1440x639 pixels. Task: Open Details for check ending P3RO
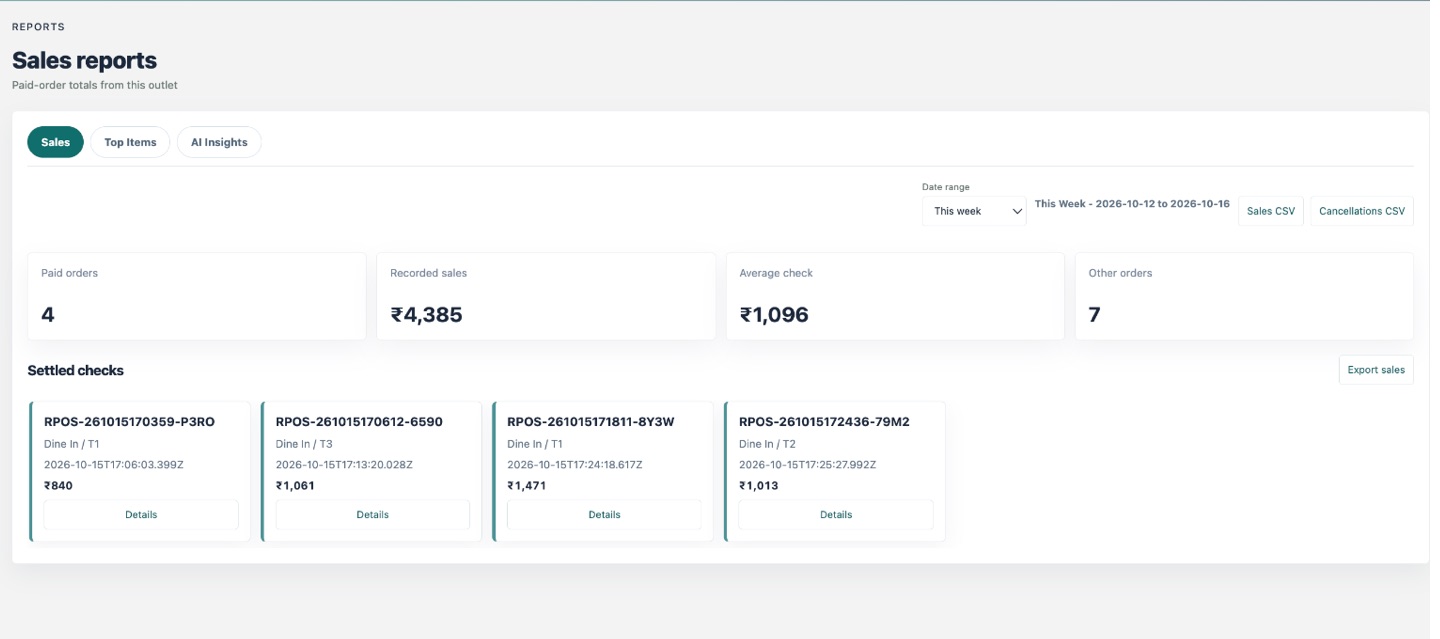tap(141, 515)
